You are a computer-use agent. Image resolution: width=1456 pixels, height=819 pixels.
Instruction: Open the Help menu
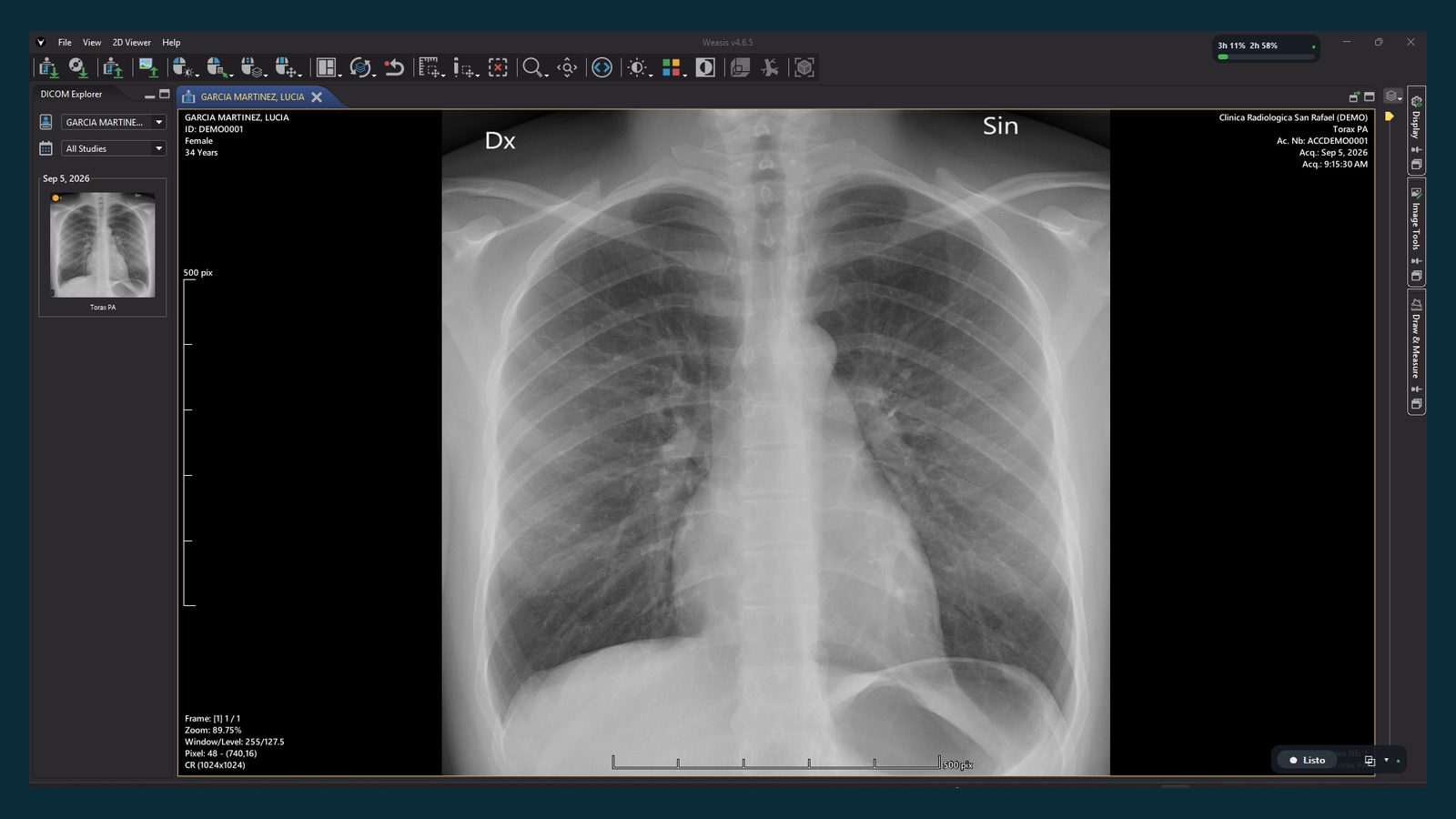click(171, 43)
